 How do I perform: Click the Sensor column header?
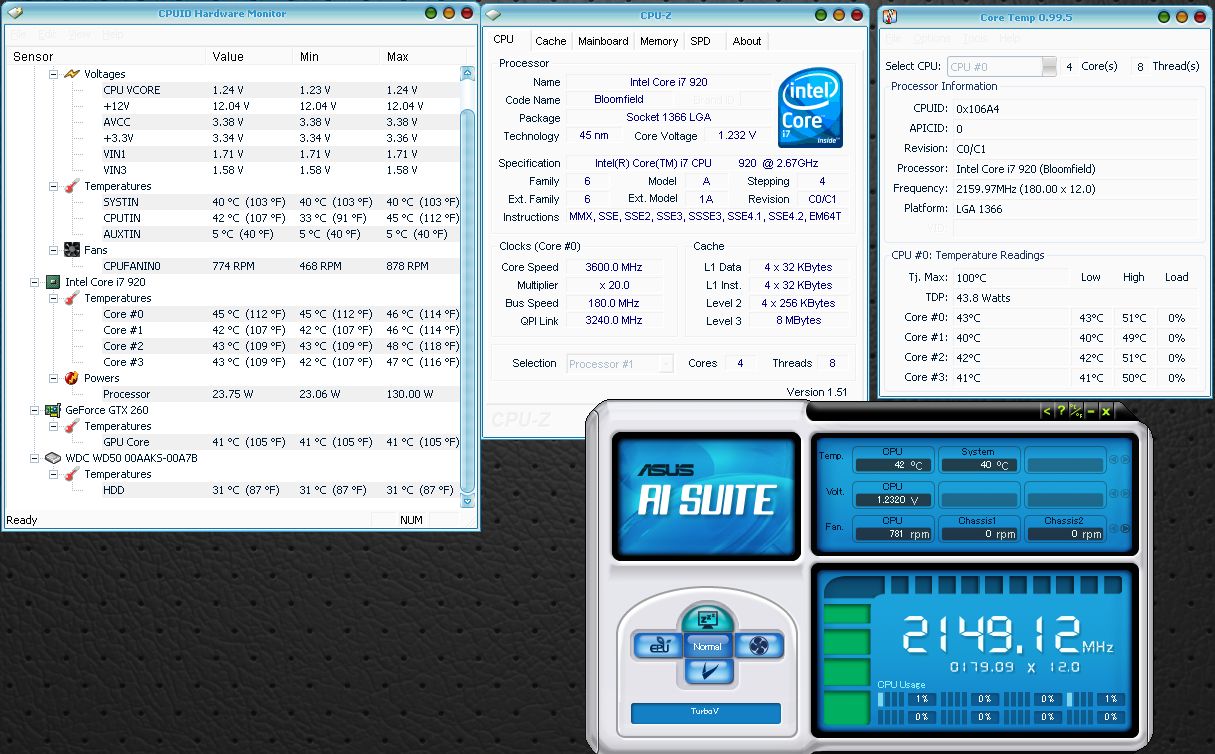coord(105,57)
